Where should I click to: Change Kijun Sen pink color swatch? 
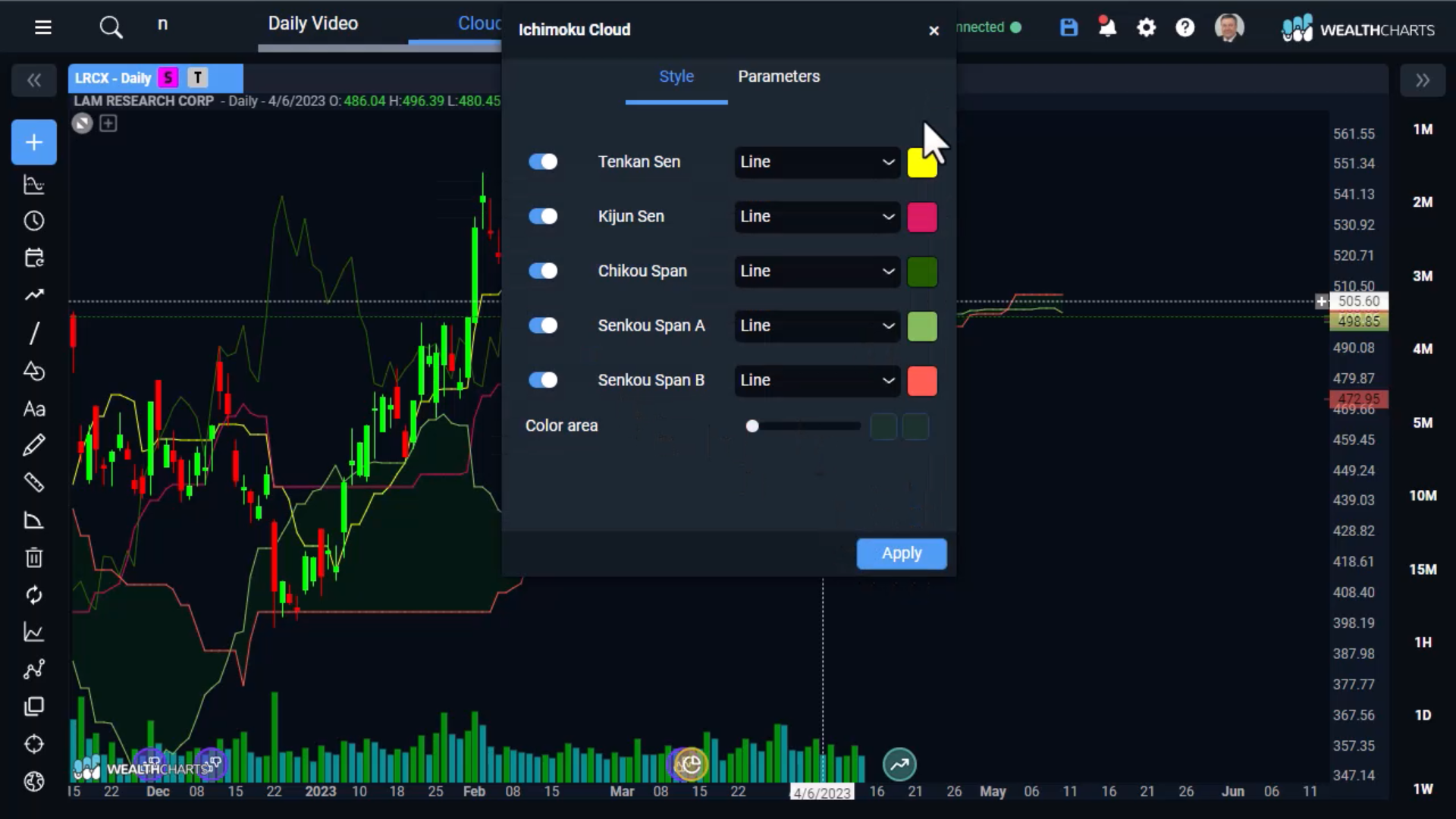[922, 217]
